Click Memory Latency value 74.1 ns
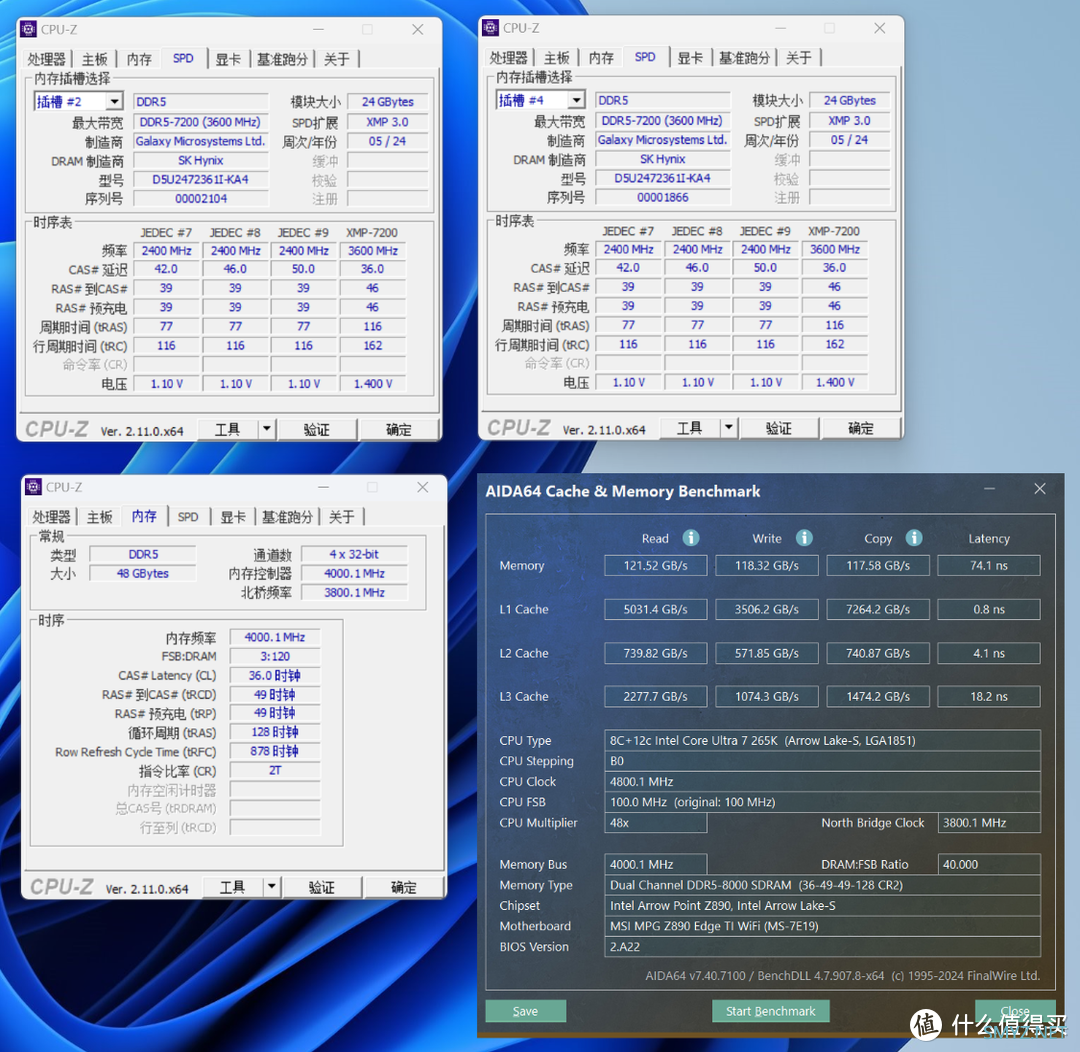 pos(989,566)
